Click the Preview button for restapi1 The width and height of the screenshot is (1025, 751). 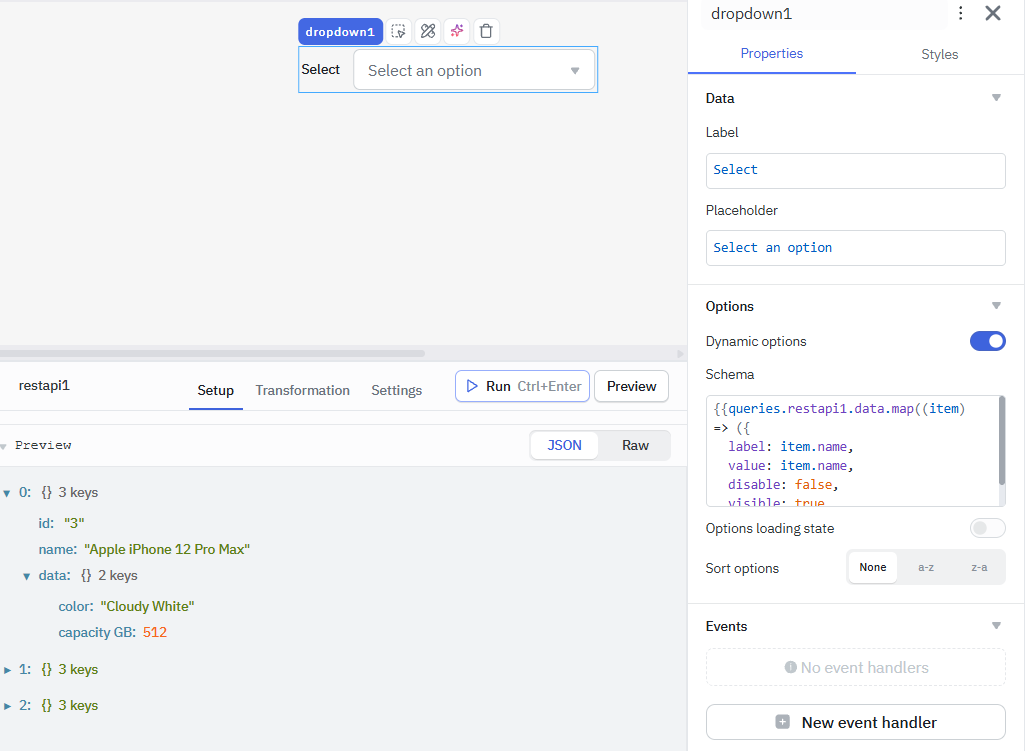(x=631, y=386)
